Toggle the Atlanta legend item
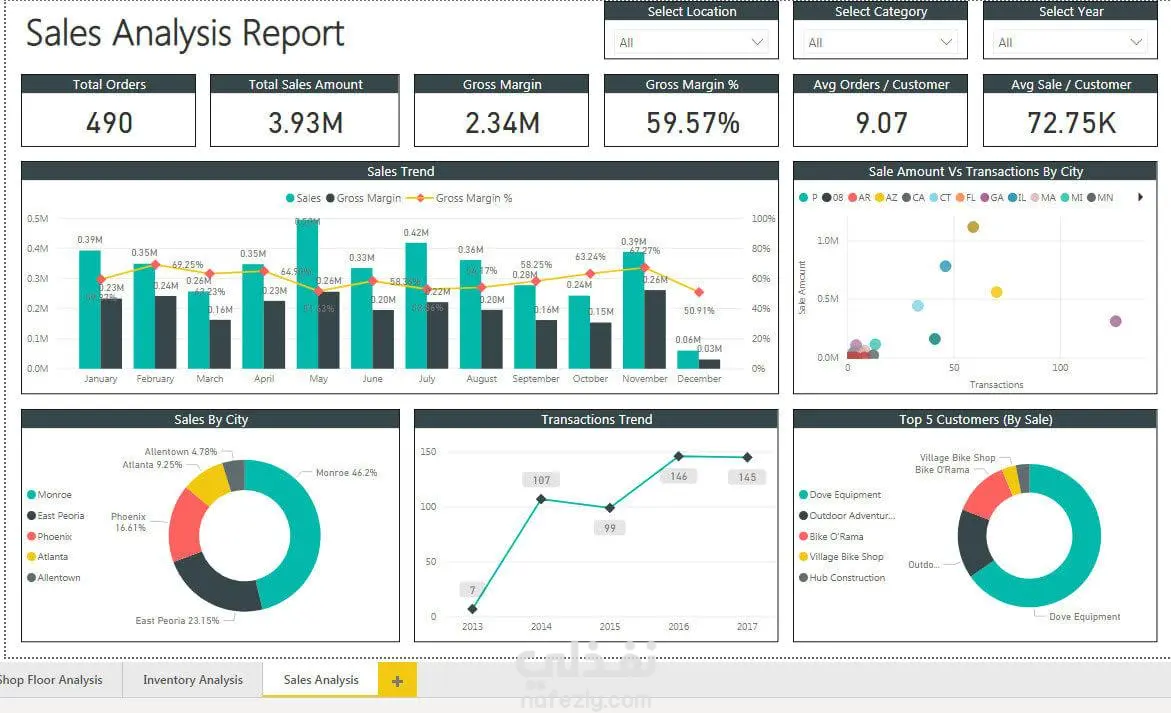 pos(47,557)
